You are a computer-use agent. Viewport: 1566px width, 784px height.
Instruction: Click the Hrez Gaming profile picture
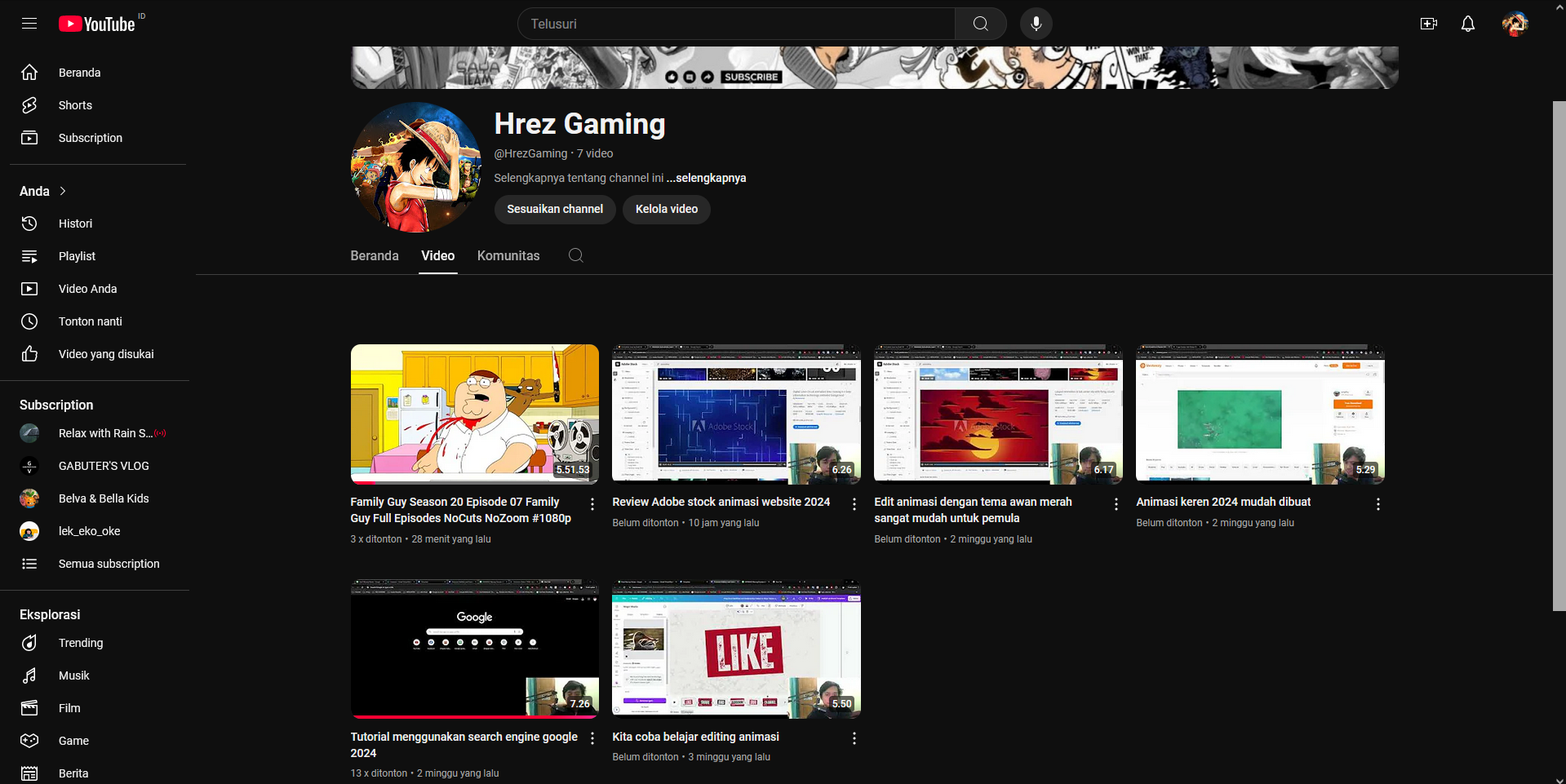[x=415, y=167]
